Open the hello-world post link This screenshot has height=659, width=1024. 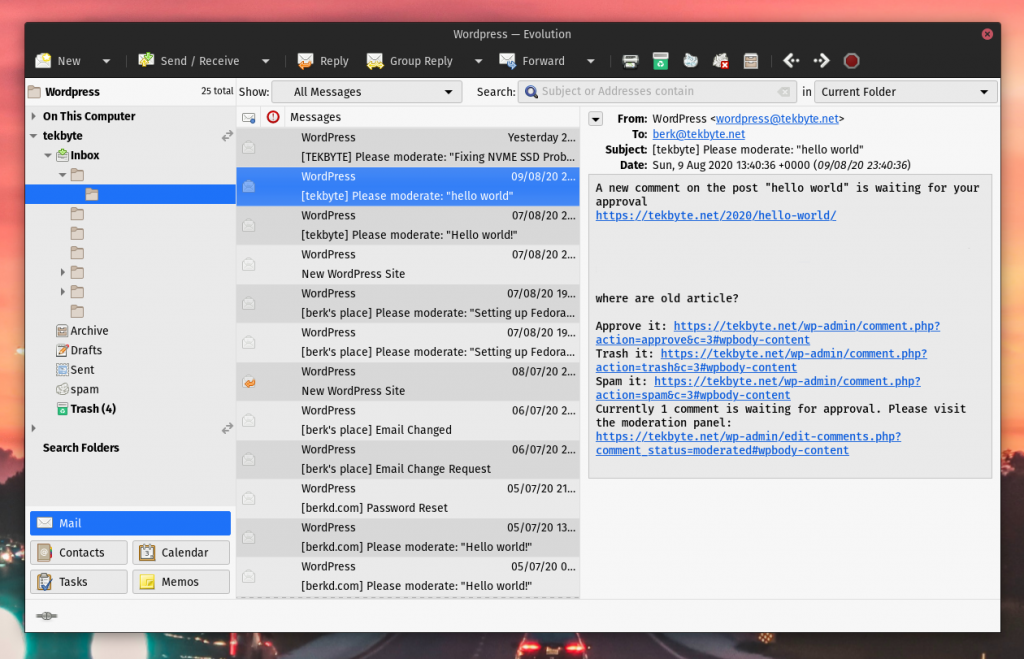point(715,215)
